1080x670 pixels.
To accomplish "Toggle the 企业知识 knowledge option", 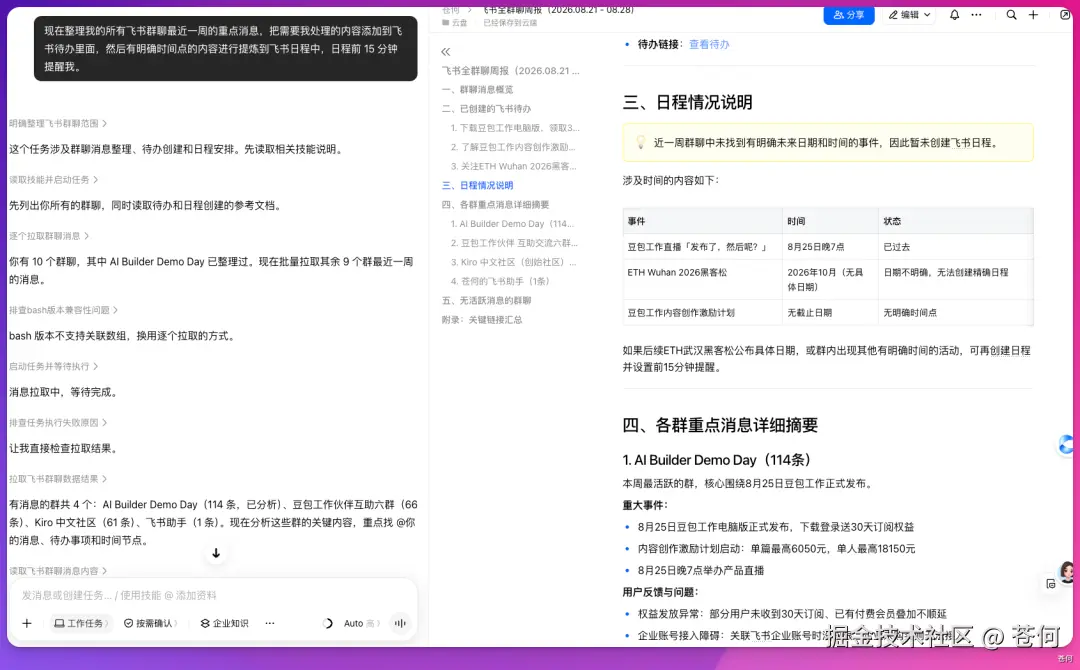I will point(225,623).
